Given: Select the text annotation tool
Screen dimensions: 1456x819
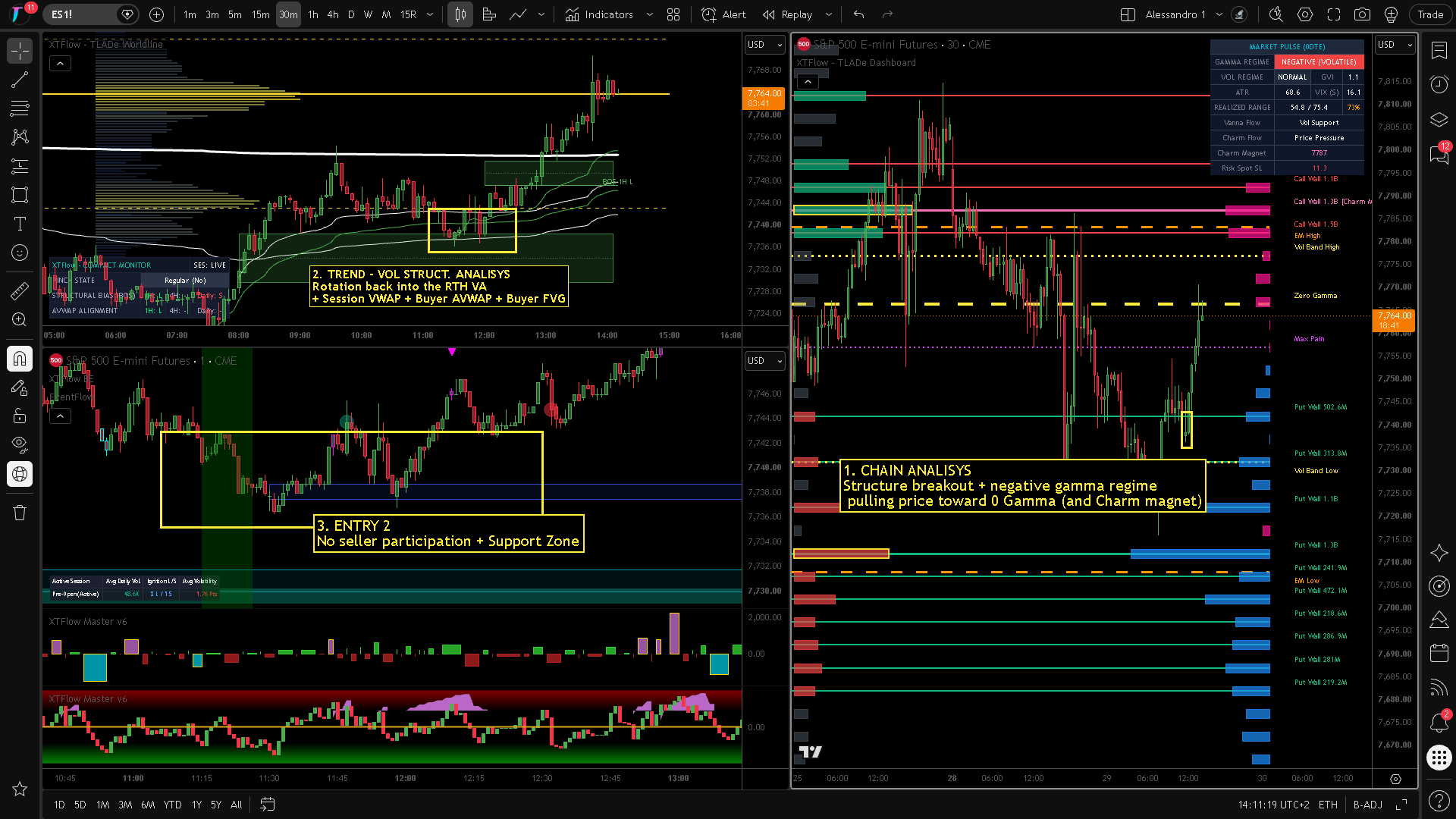Looking at the screenshot, I should [20, 224].
